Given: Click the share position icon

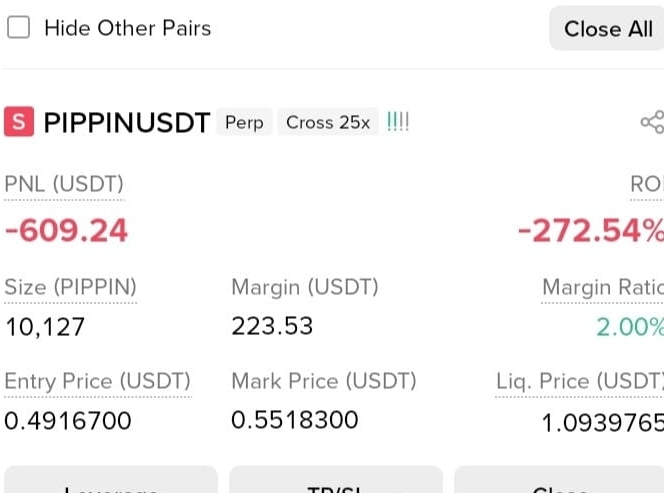Looking at the screenshot, I should tap(653, 122).
